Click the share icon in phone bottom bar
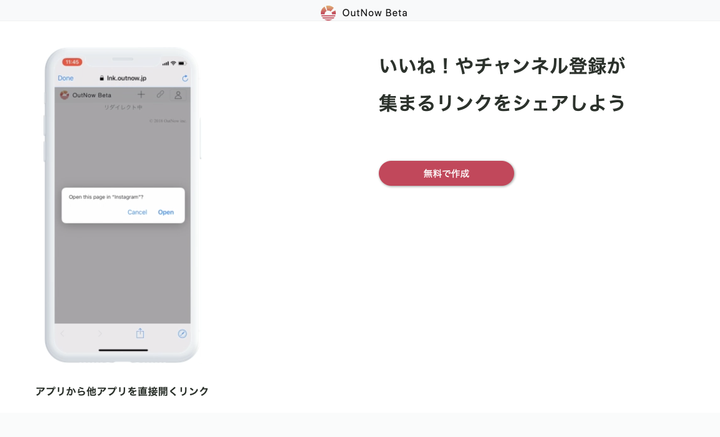720x437 pixels. 140,333
